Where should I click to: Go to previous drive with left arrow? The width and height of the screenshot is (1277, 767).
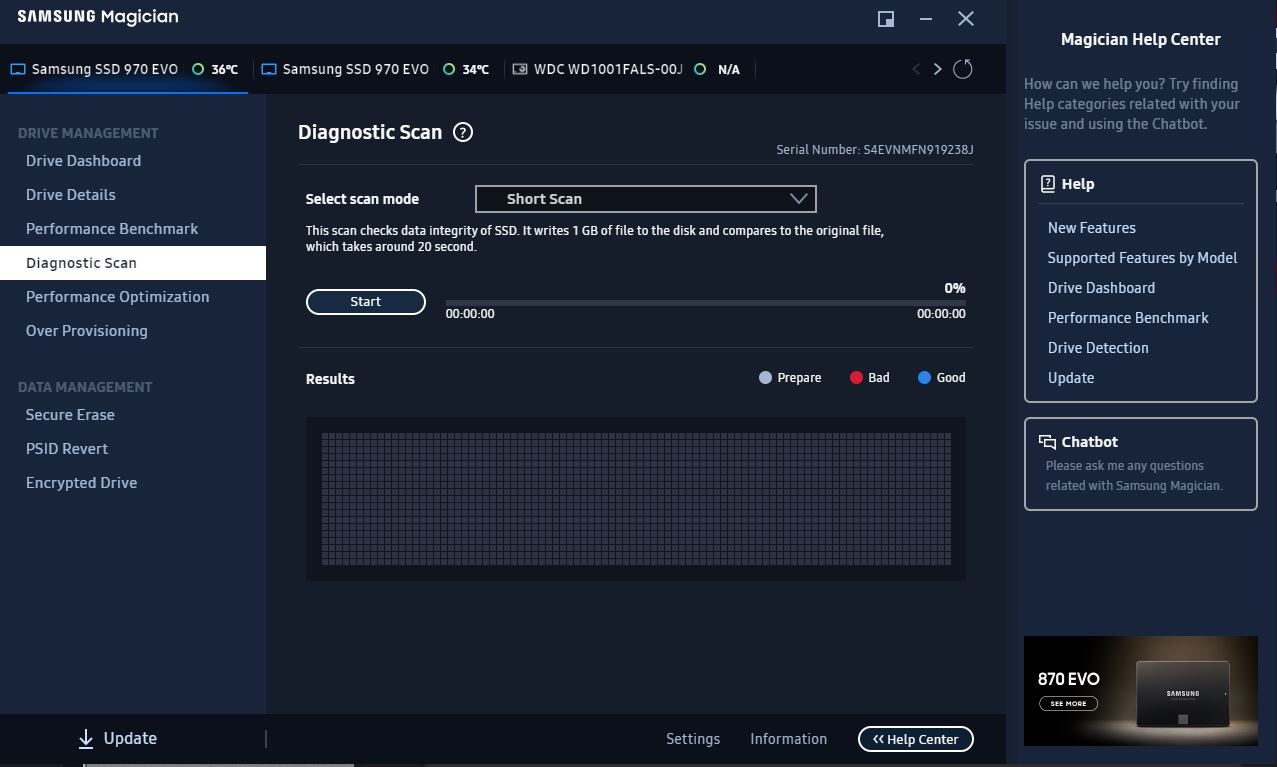click(x=916, y=69)
